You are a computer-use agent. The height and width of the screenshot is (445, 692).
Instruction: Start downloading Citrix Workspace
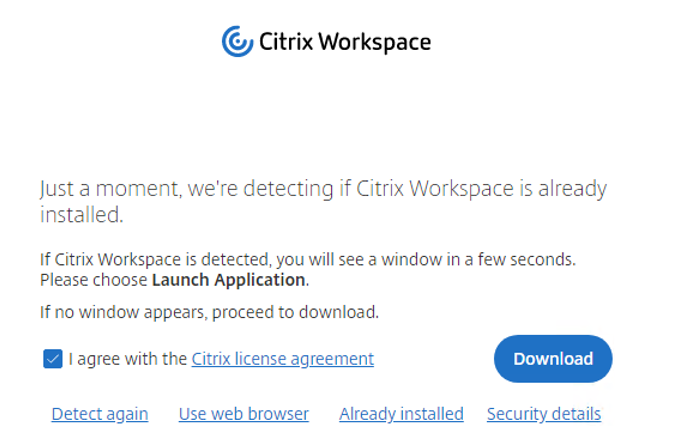click(552, 359)
